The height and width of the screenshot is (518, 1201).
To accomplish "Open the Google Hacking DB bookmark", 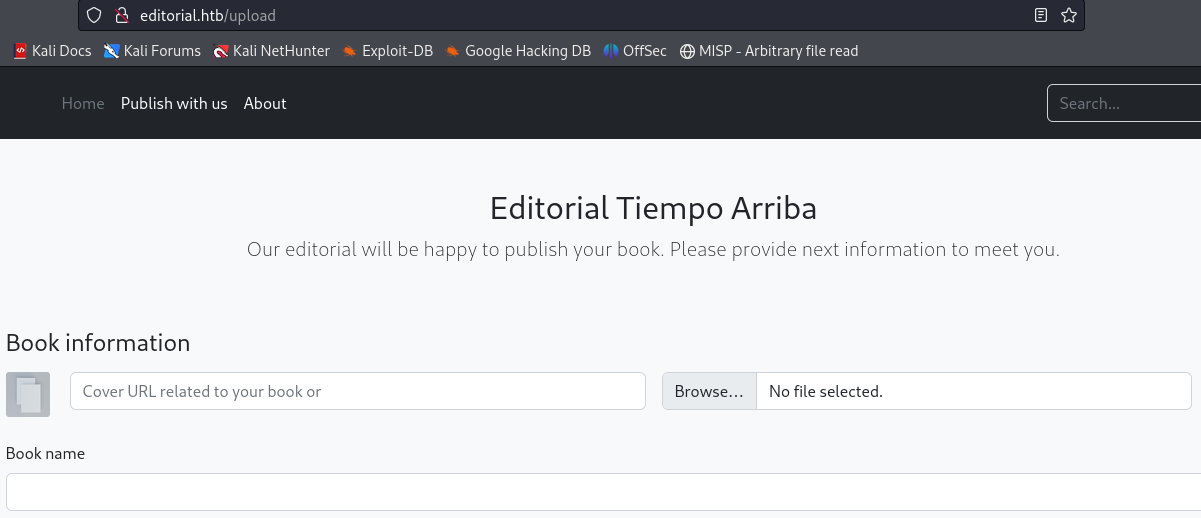I will (x=518, y=51).
